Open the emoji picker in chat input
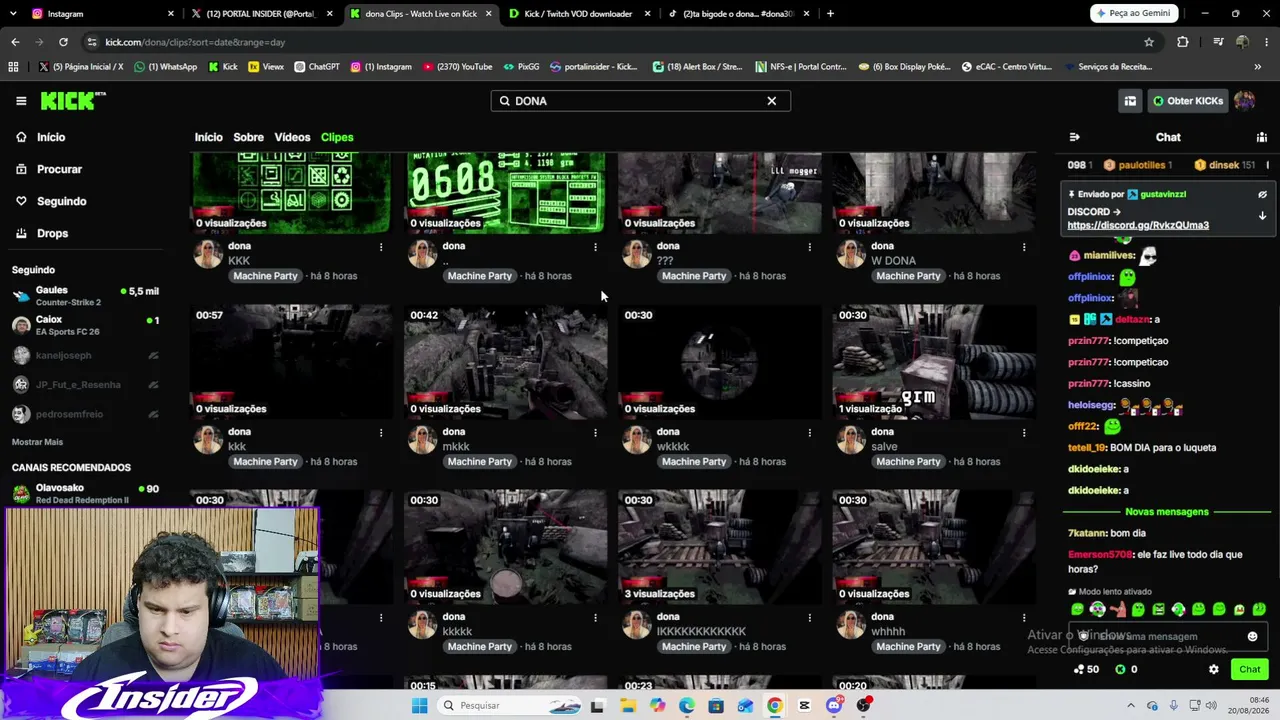Screen dimensions: 1280x720 (x=1252, y=637)
